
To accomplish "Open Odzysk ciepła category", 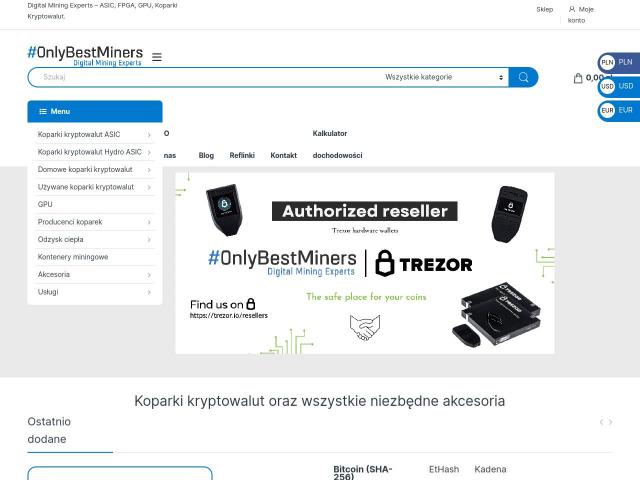I will [60, 240].
